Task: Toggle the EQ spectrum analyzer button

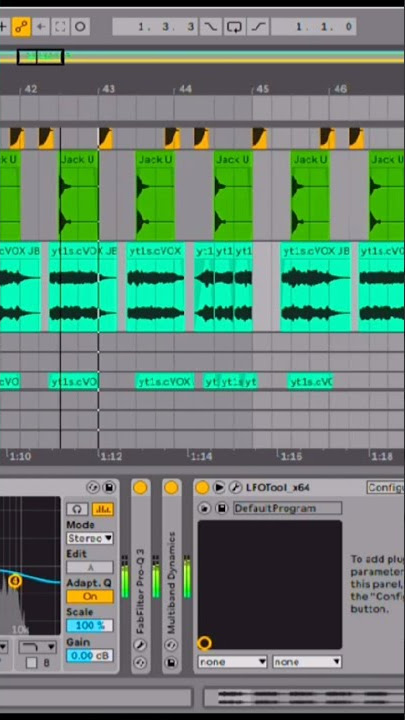Action: click(x=102, y=509)
